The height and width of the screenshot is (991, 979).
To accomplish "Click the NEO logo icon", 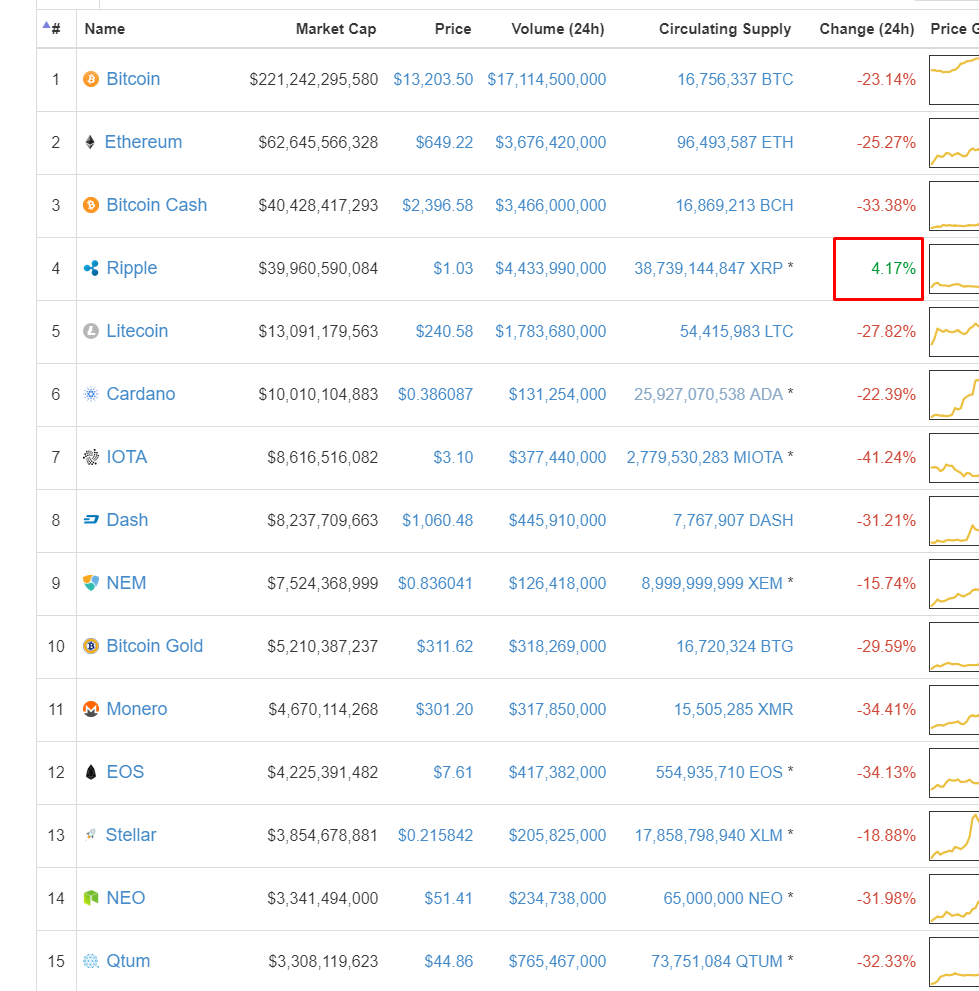I will [91, 898].
